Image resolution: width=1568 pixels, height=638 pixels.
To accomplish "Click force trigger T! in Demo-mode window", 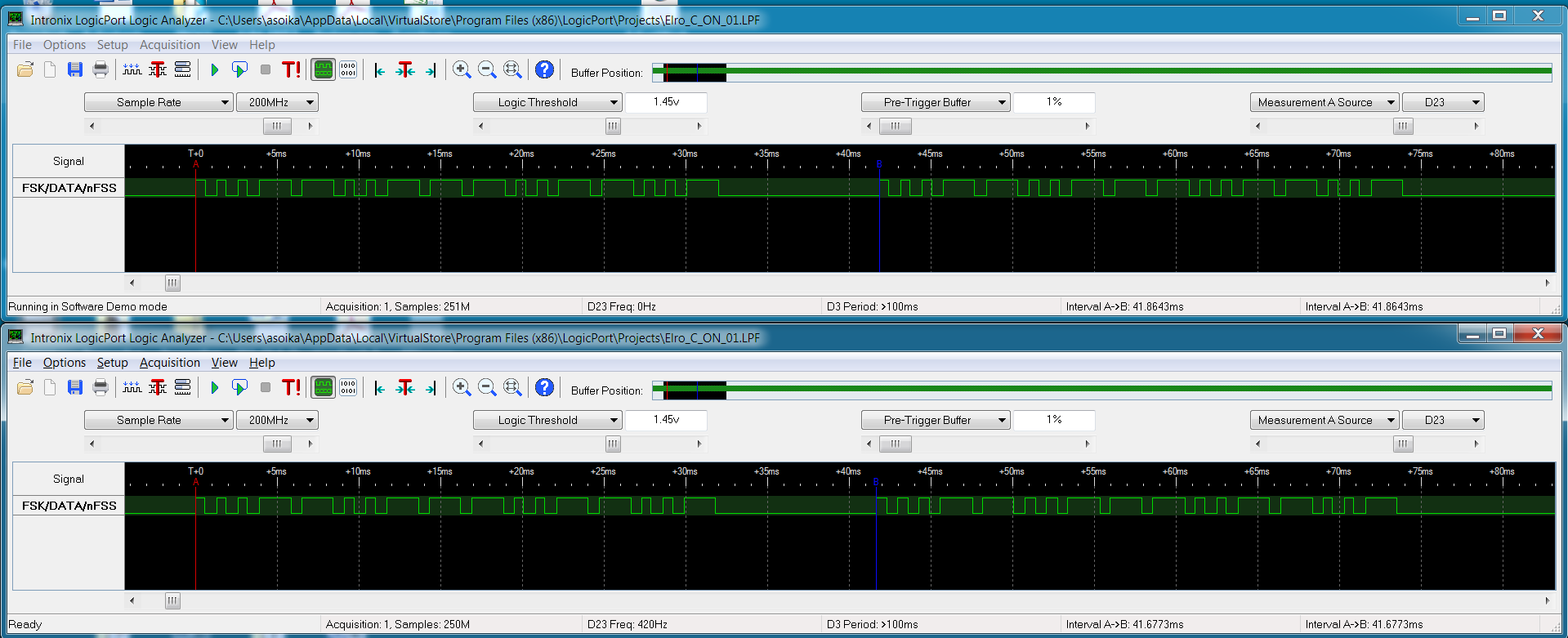I will [292, 69].
